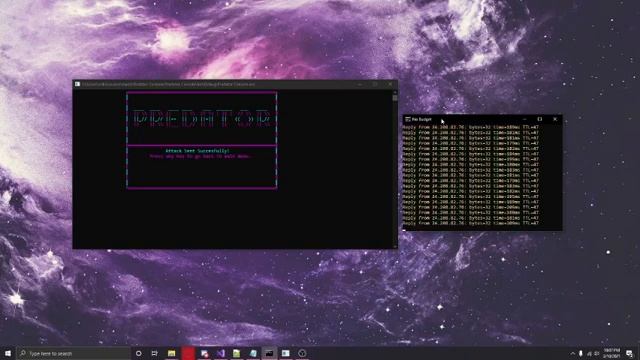This screenshot has width=640, height=360.
Task: Click the "Attack Sent Successfully!" message
Action: pos(198,151)
